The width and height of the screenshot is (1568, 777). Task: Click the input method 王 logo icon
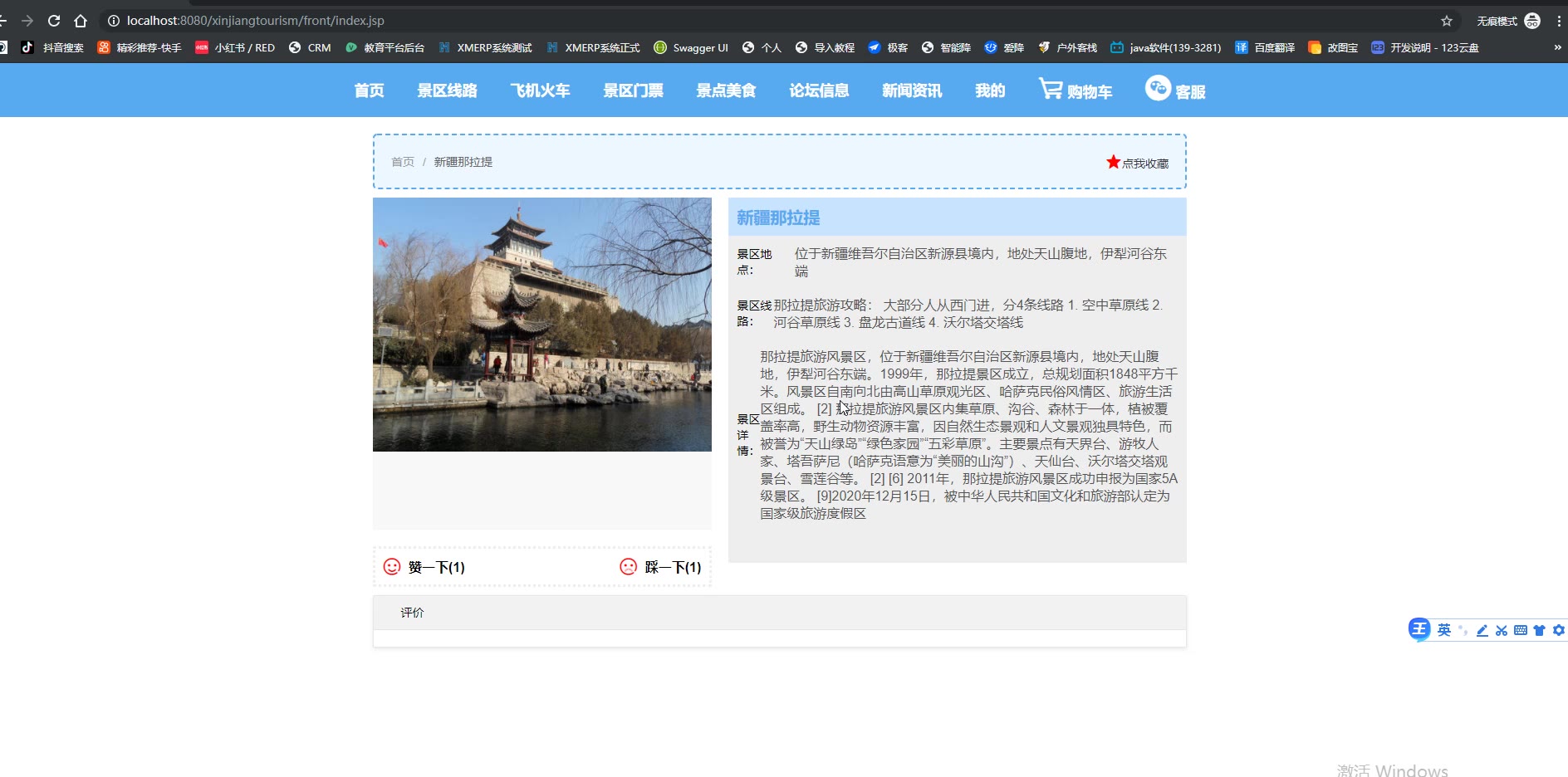coord(1419,629)
